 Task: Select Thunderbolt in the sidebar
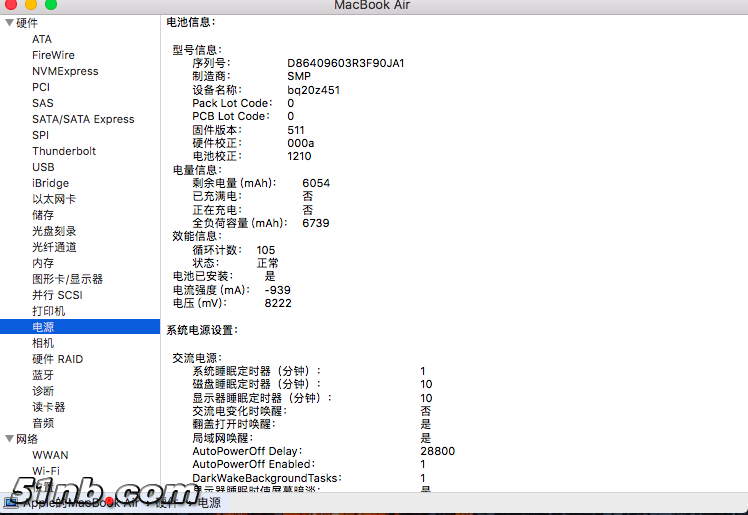64,151
